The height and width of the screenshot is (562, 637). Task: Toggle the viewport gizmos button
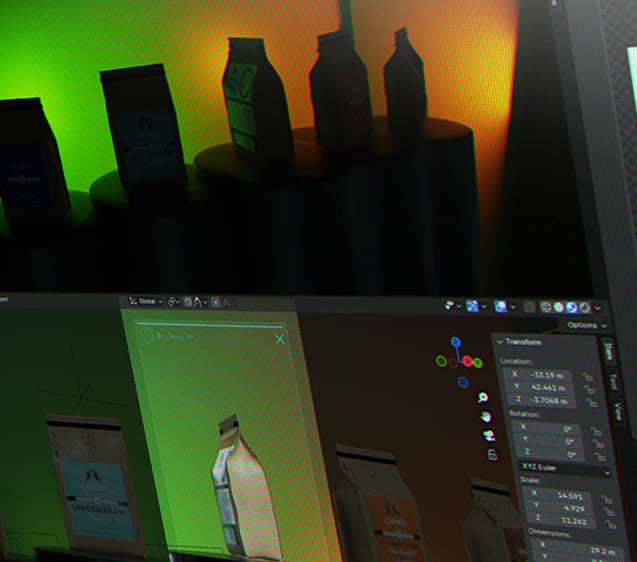[x=472, y=306]
